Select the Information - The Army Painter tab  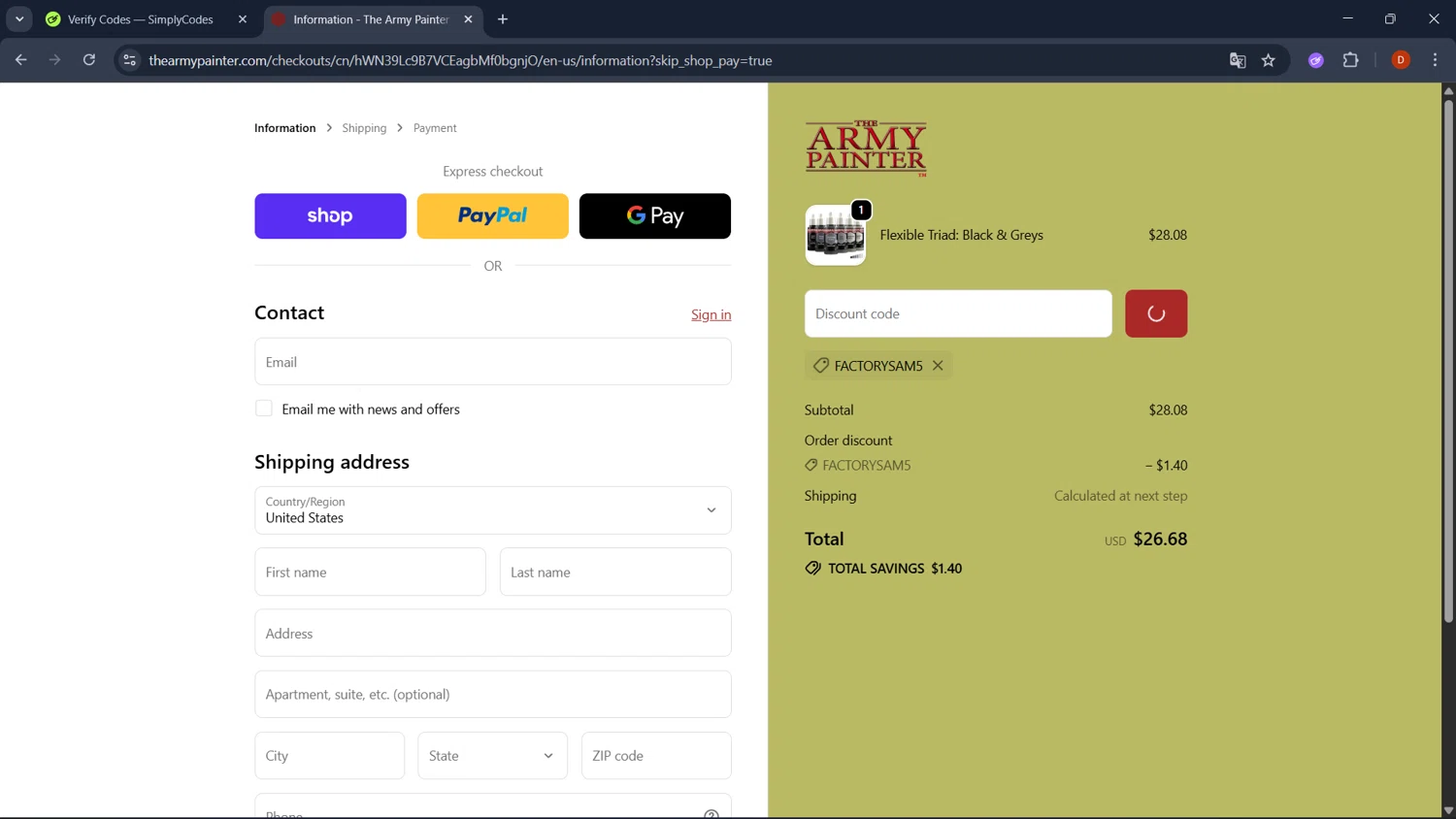point(370,19)
